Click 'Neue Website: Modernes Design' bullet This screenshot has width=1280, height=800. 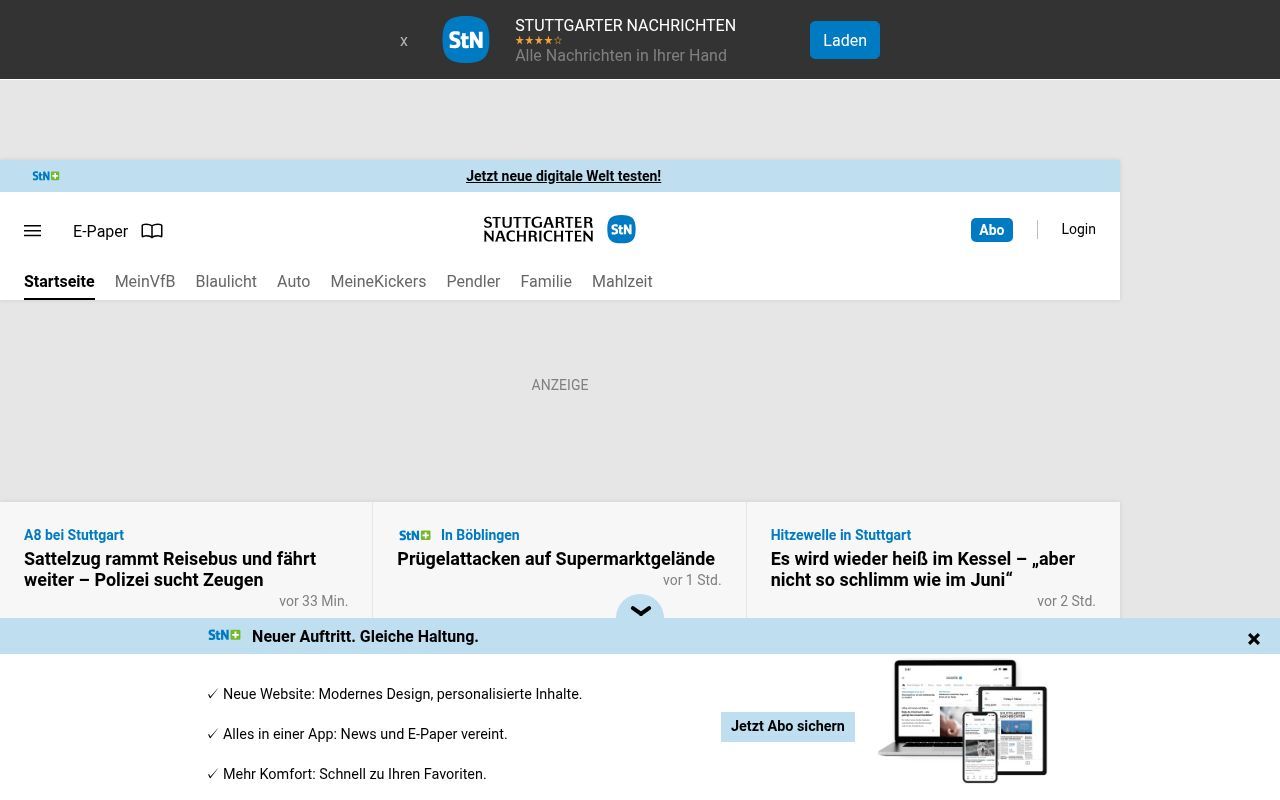pos(402,694)
